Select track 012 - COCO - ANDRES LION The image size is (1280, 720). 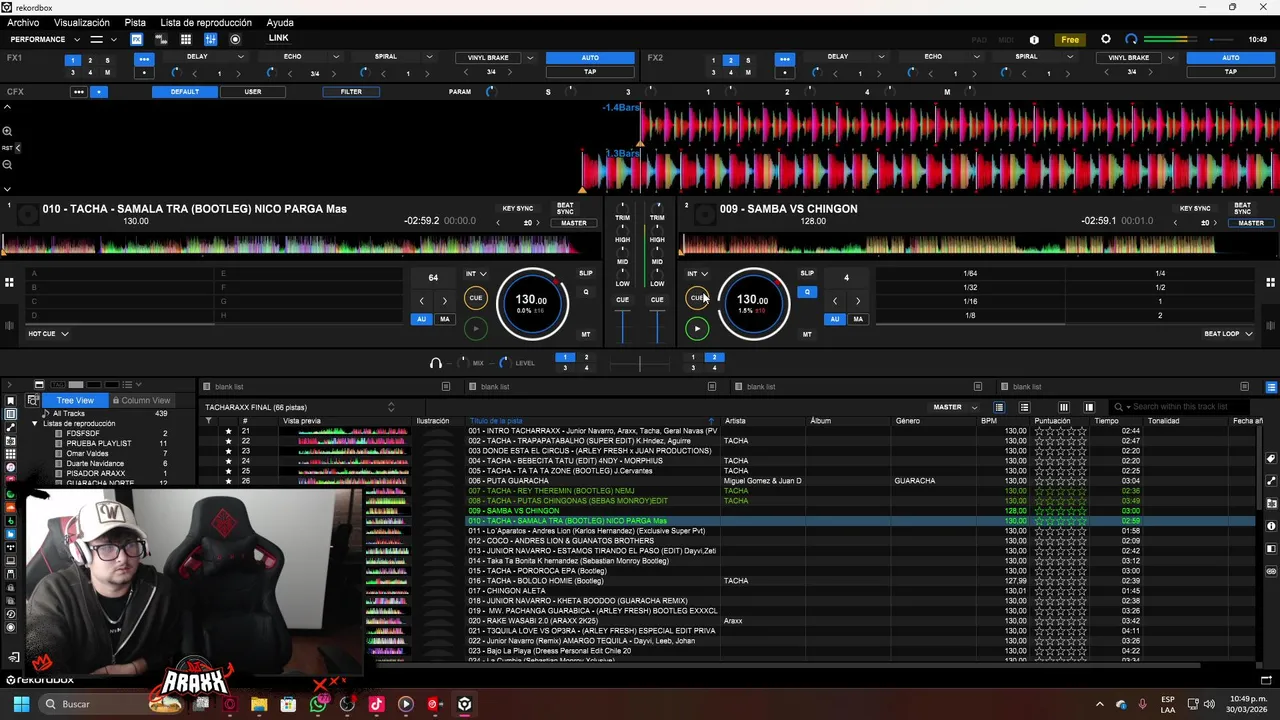[x=561, y=541]
